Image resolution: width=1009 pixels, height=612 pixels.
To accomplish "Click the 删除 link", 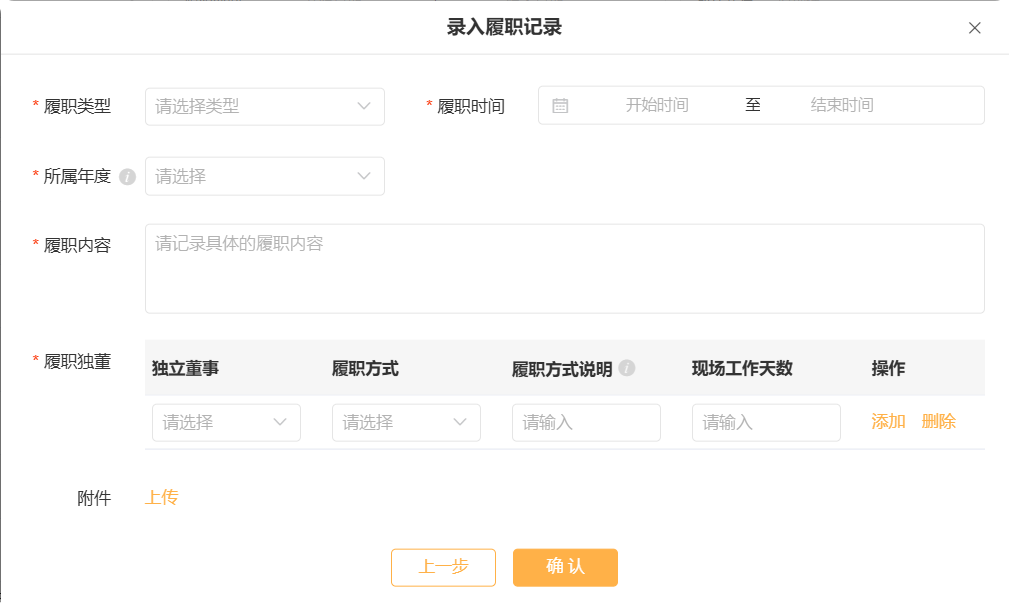I will coord(938,422).
